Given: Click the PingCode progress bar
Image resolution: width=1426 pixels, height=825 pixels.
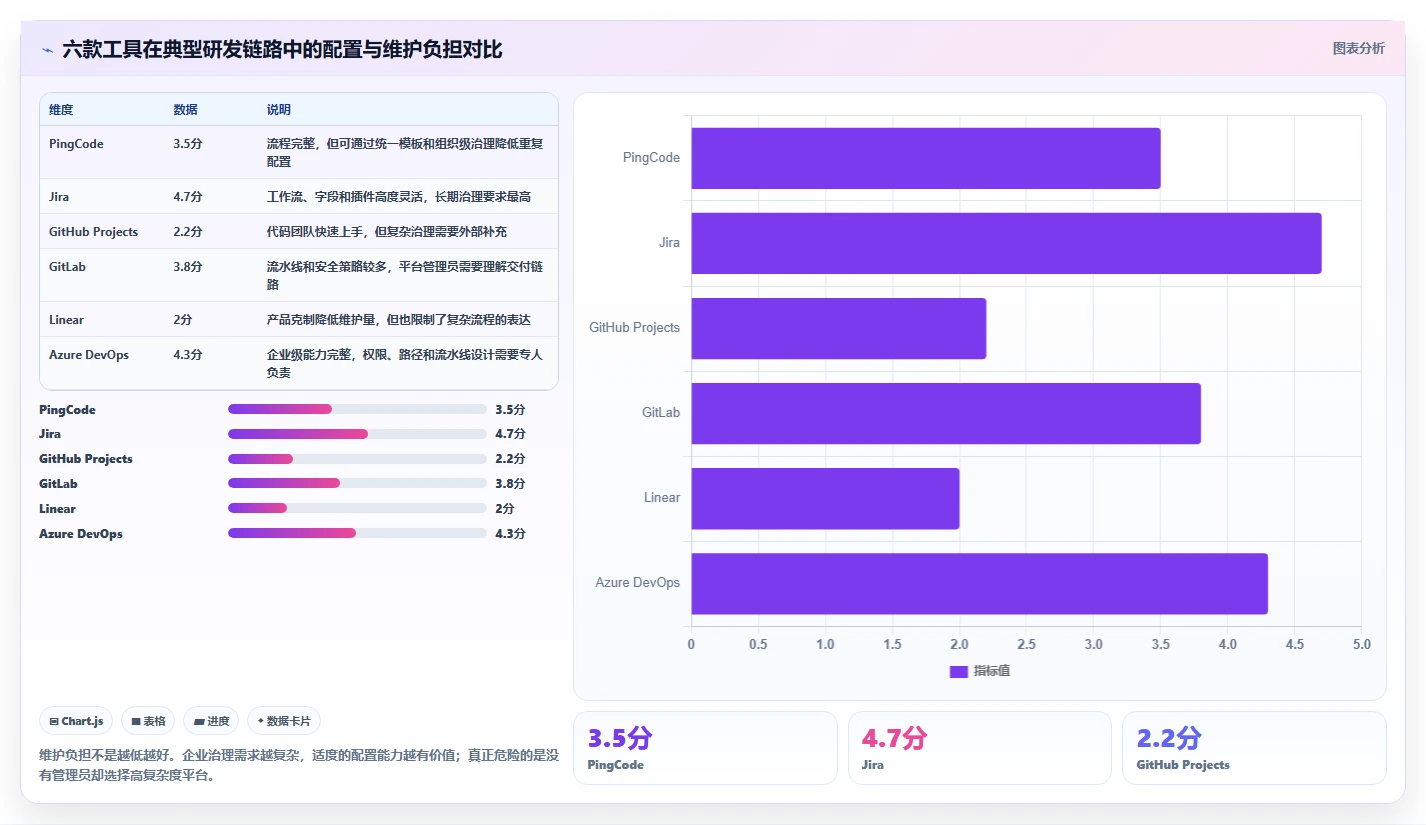Looking at the screenshot, I should click(x=357, y=409).
